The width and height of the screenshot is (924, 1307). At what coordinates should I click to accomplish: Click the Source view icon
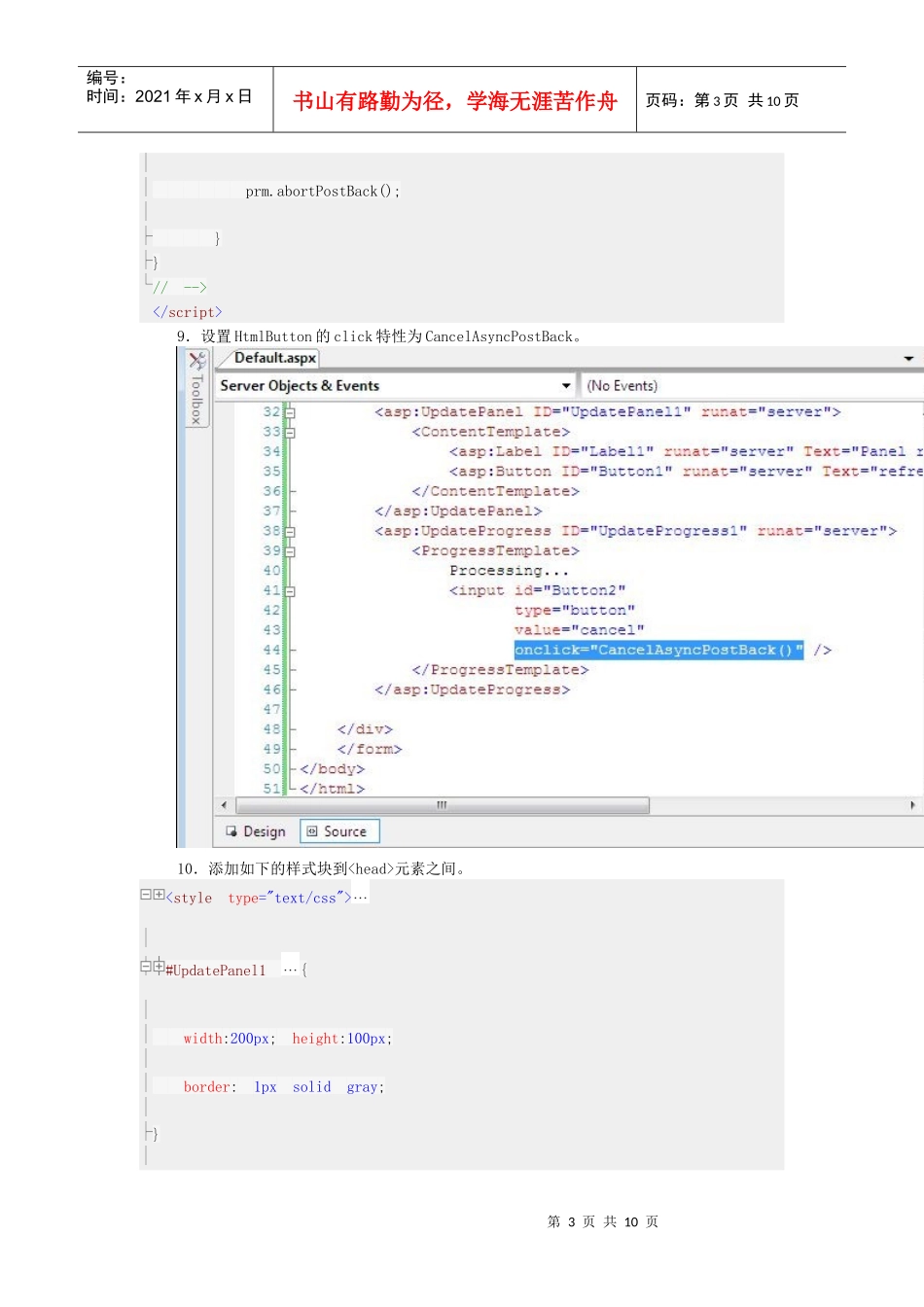coord(312,831)
